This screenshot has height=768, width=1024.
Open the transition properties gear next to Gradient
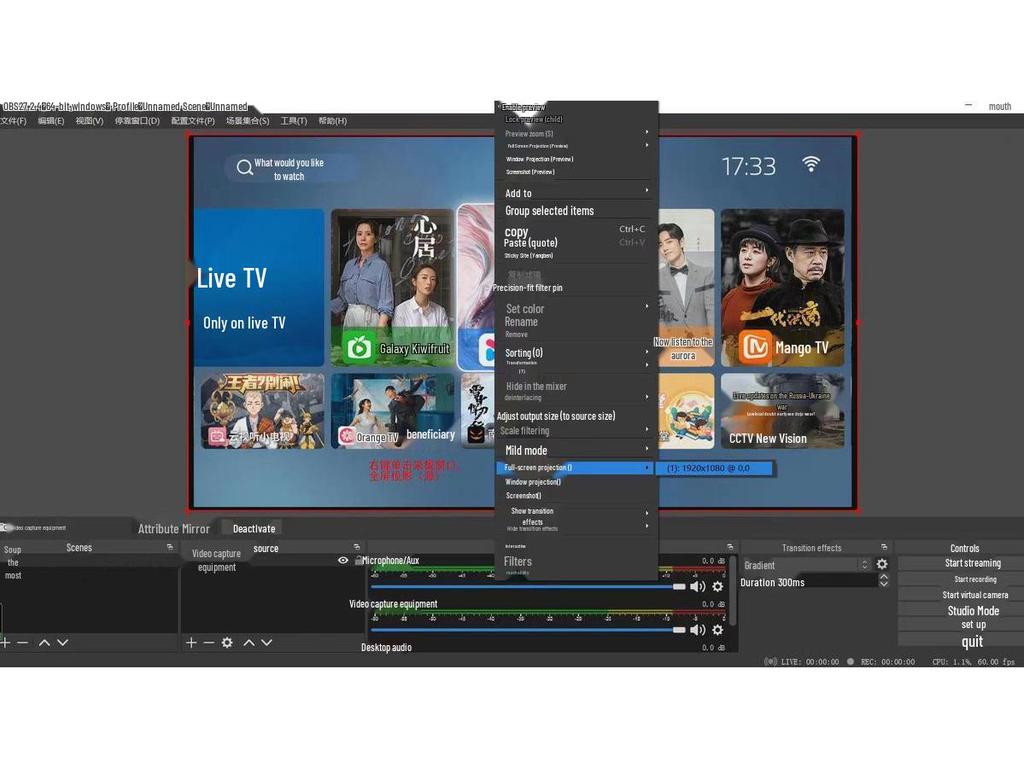click(882, 564)
